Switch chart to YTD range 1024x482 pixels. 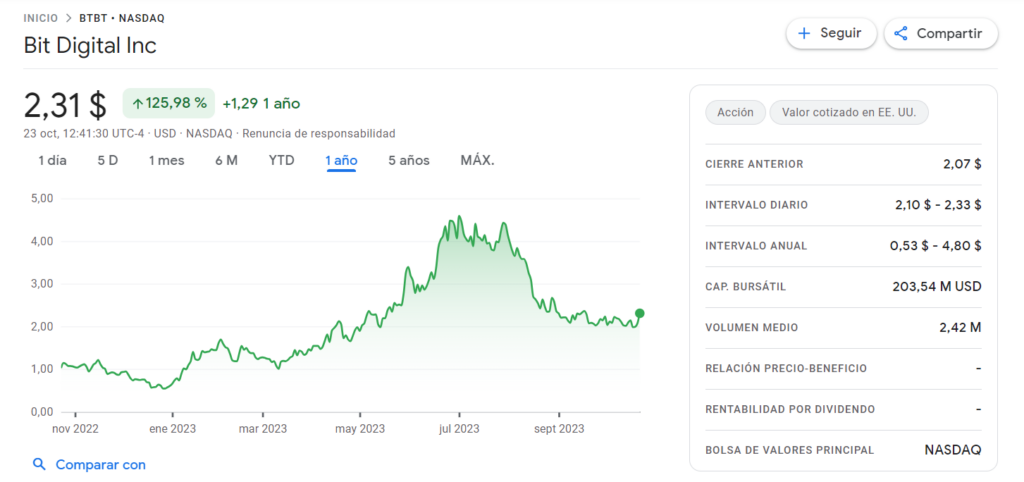(x=281, y=160)
